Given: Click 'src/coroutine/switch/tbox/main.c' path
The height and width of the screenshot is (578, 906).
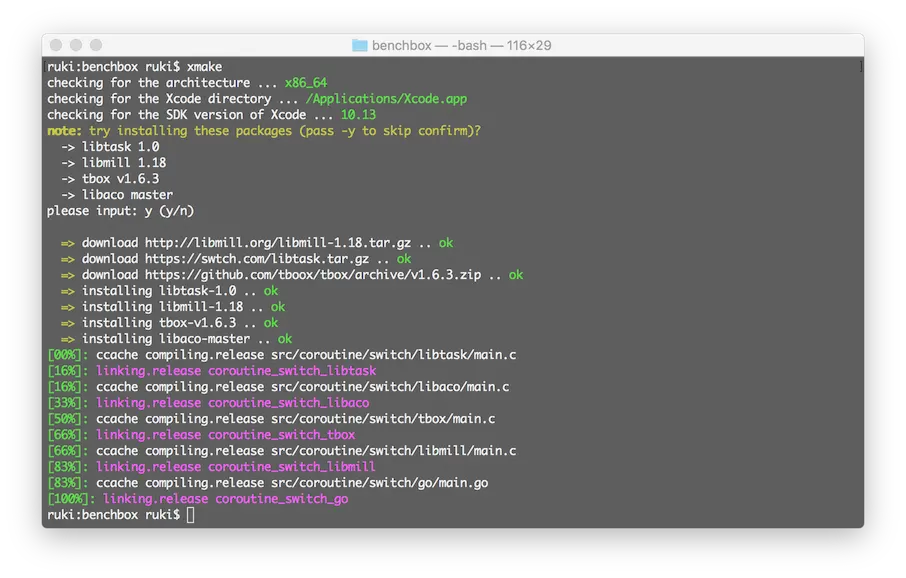Looking at the screenshot, I should tap(383, 418).
